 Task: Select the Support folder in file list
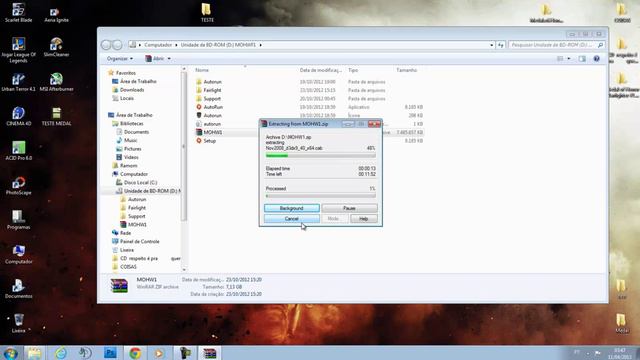[x=212, y=99]
